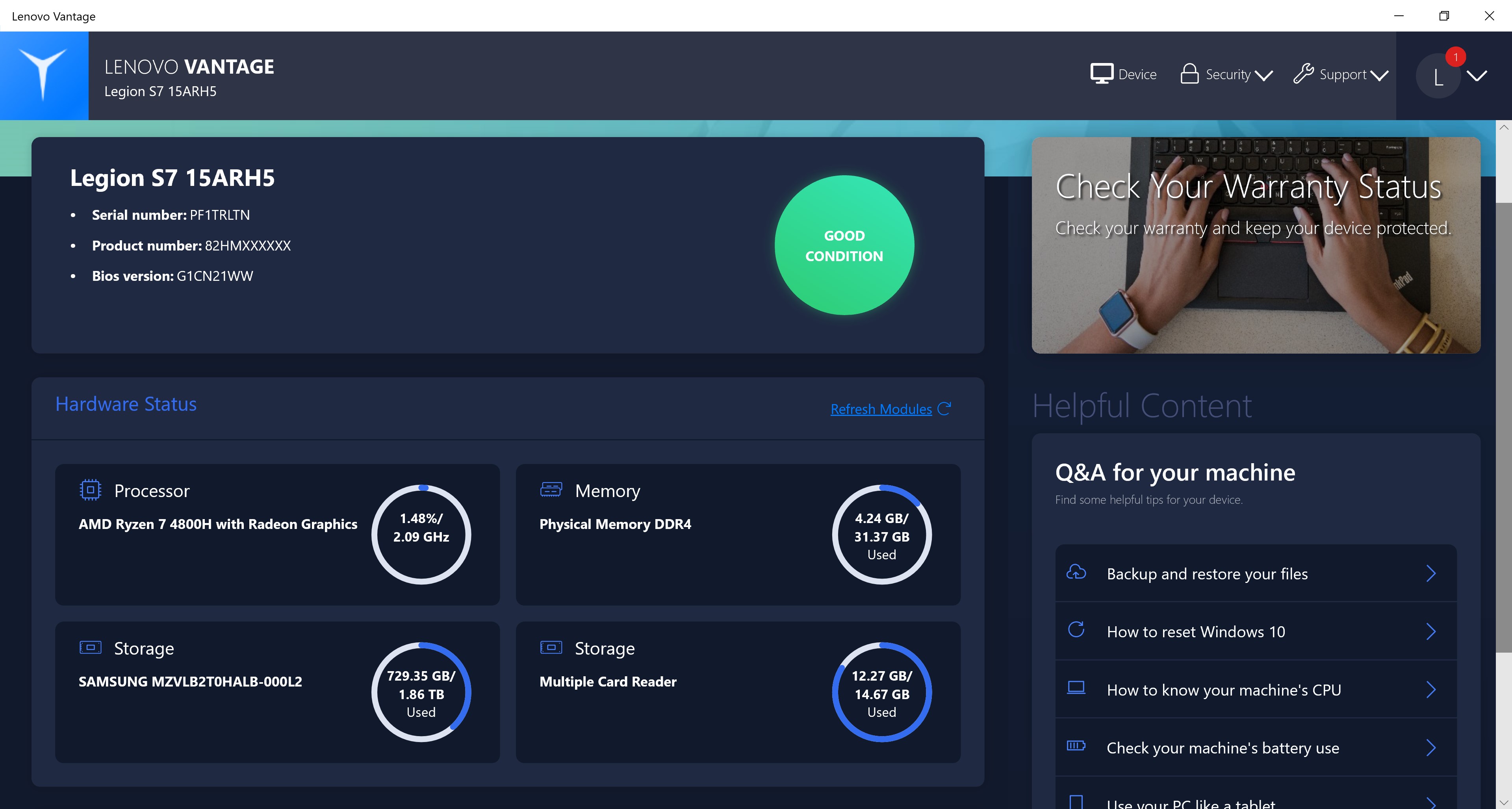Click the vertical scrollbar thumb
1512x809 pixels.
1505,427
